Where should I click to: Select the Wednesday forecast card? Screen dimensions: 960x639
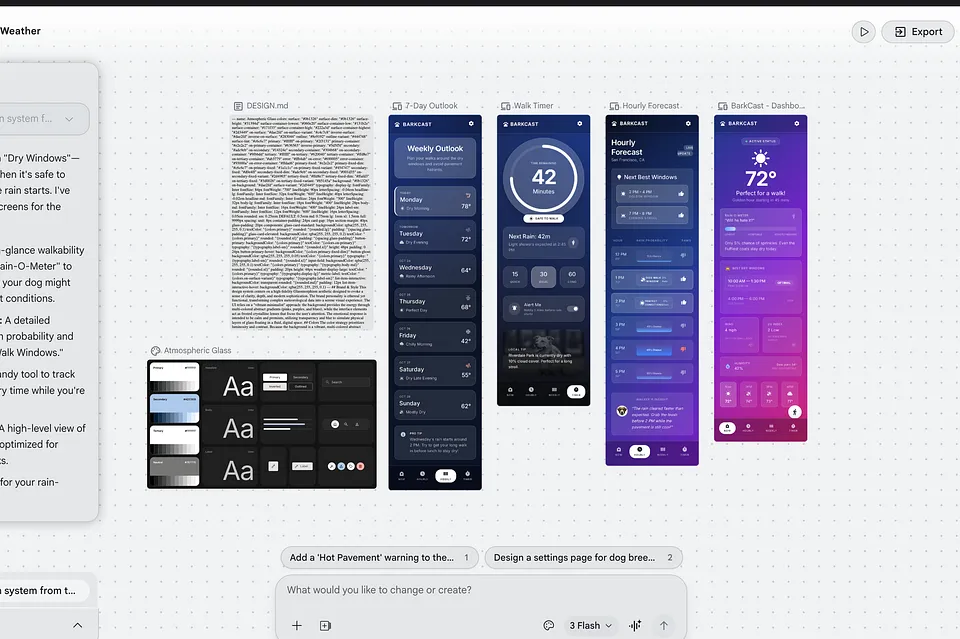coord(435,269)
